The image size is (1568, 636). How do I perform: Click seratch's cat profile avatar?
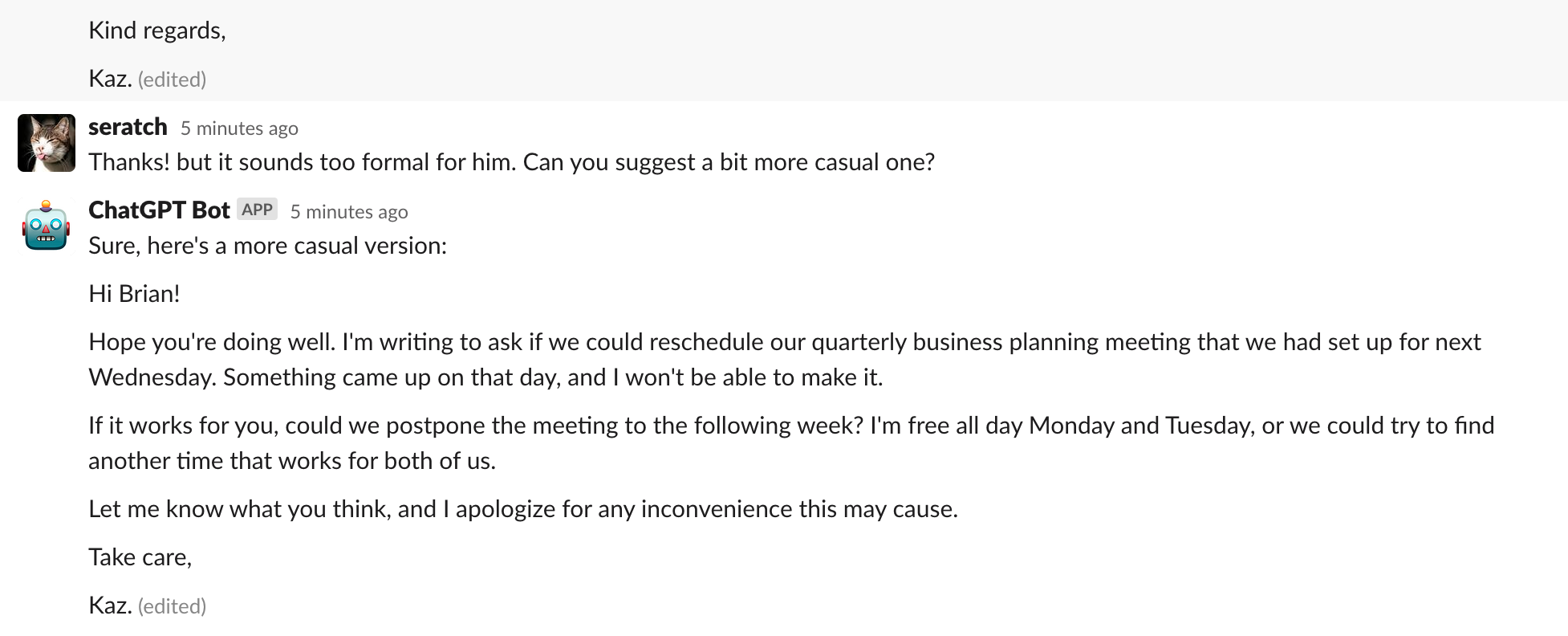tap(47, 143)
